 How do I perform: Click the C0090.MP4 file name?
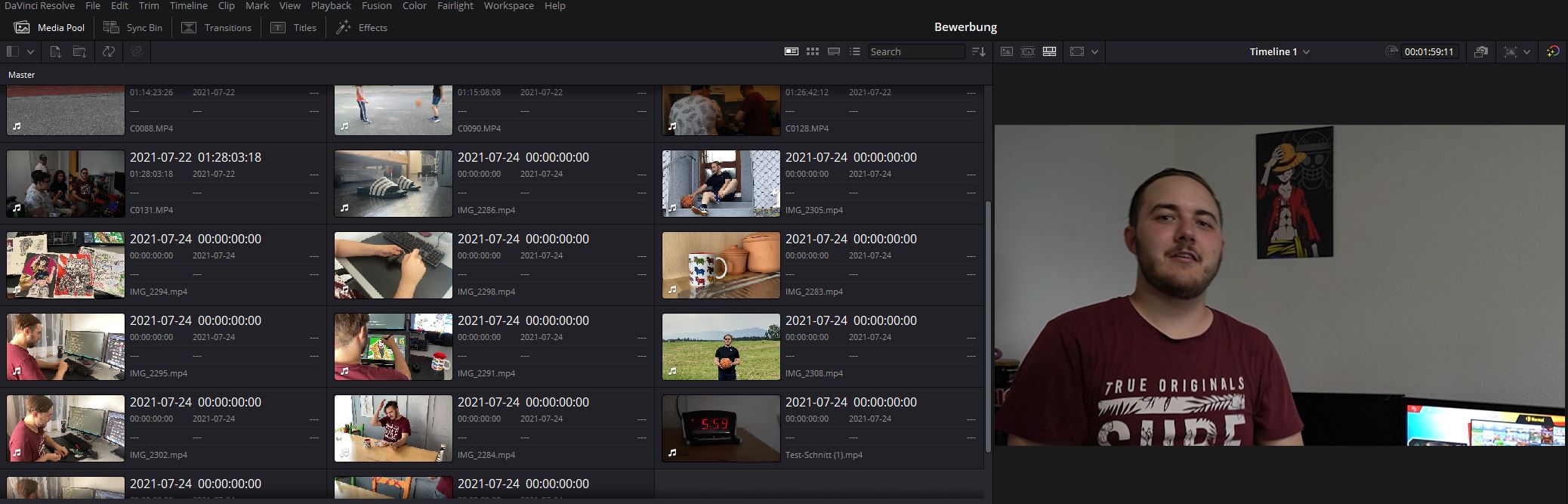click(479, 128)
